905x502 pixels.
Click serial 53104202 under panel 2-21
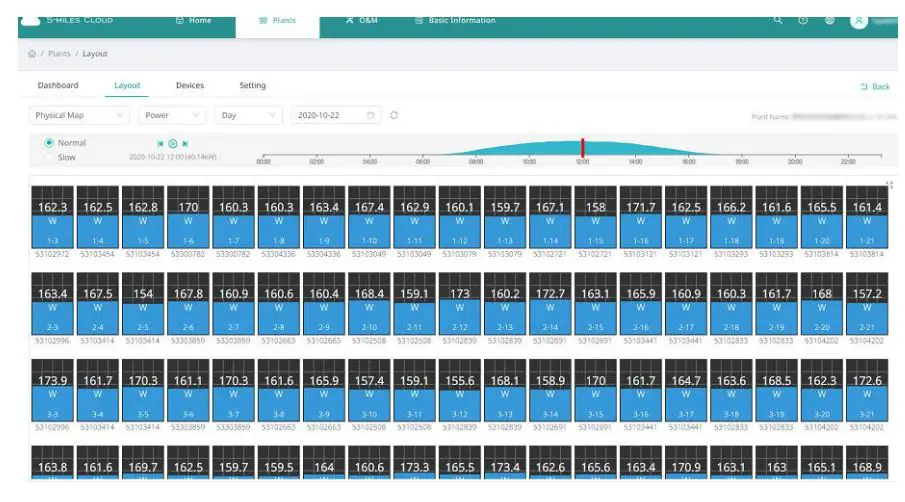(x=867, y=341)
